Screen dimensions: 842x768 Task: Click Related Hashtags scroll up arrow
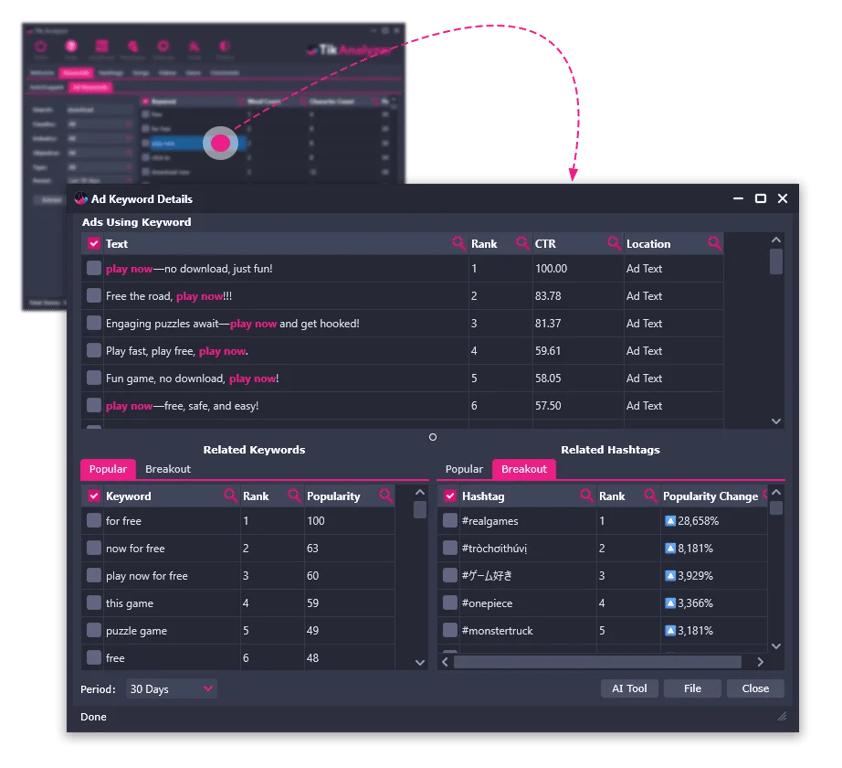[776, 492]
